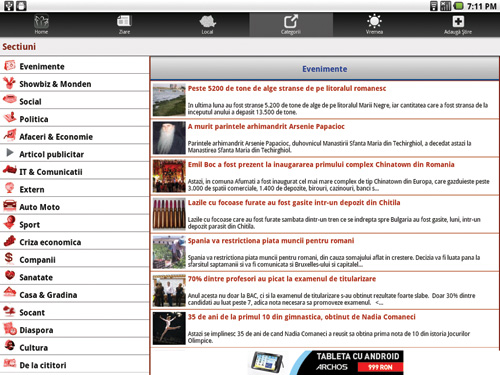This screenshot has height=375, width=500.
Task: Select the Sport section icon
Action: tap(10, 222)
